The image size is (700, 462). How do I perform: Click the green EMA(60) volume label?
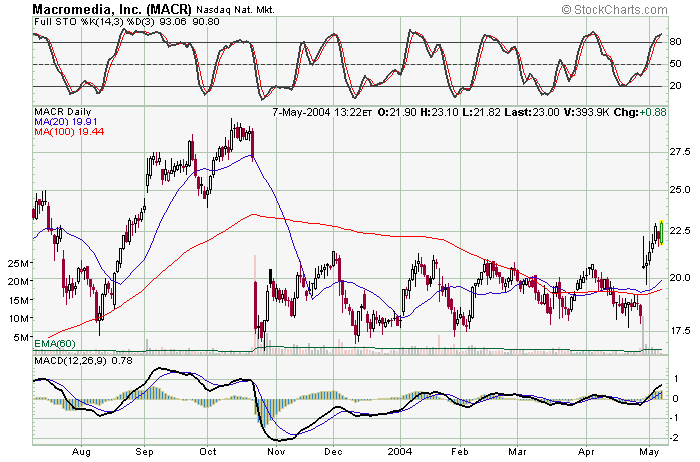pyautogui.click(x=55, y=344)
